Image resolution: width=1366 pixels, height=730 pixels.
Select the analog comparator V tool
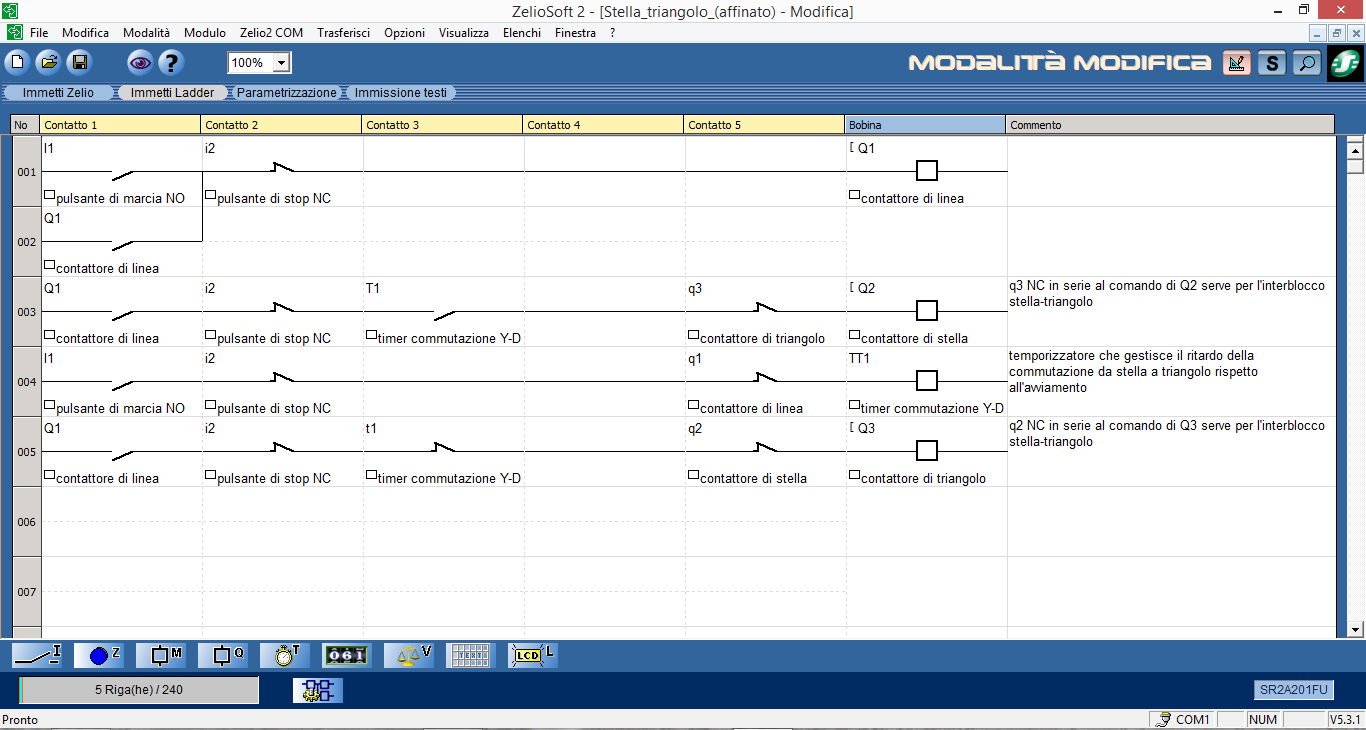click(410, 655)
